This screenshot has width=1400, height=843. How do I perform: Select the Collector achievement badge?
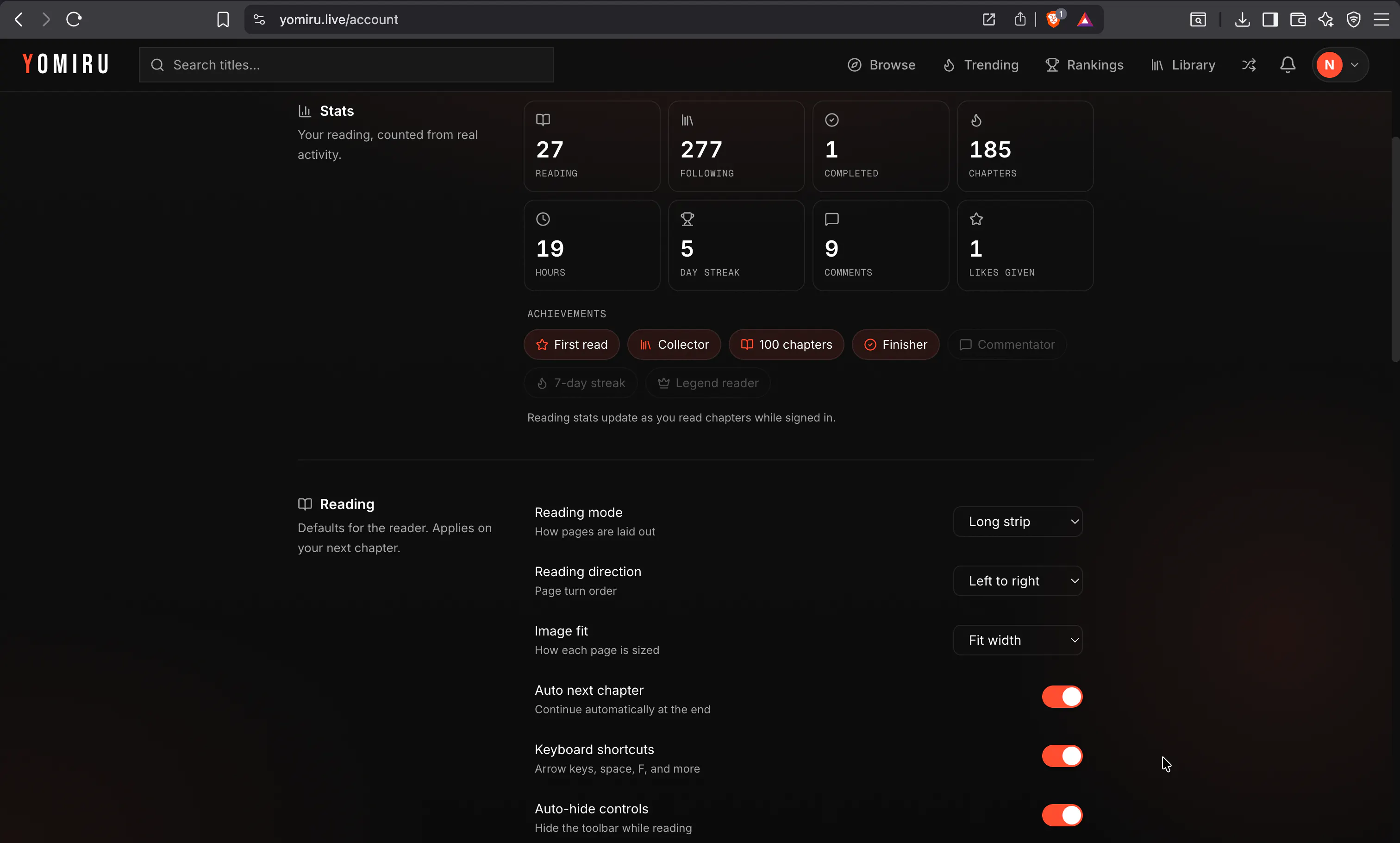coord(674,344)
